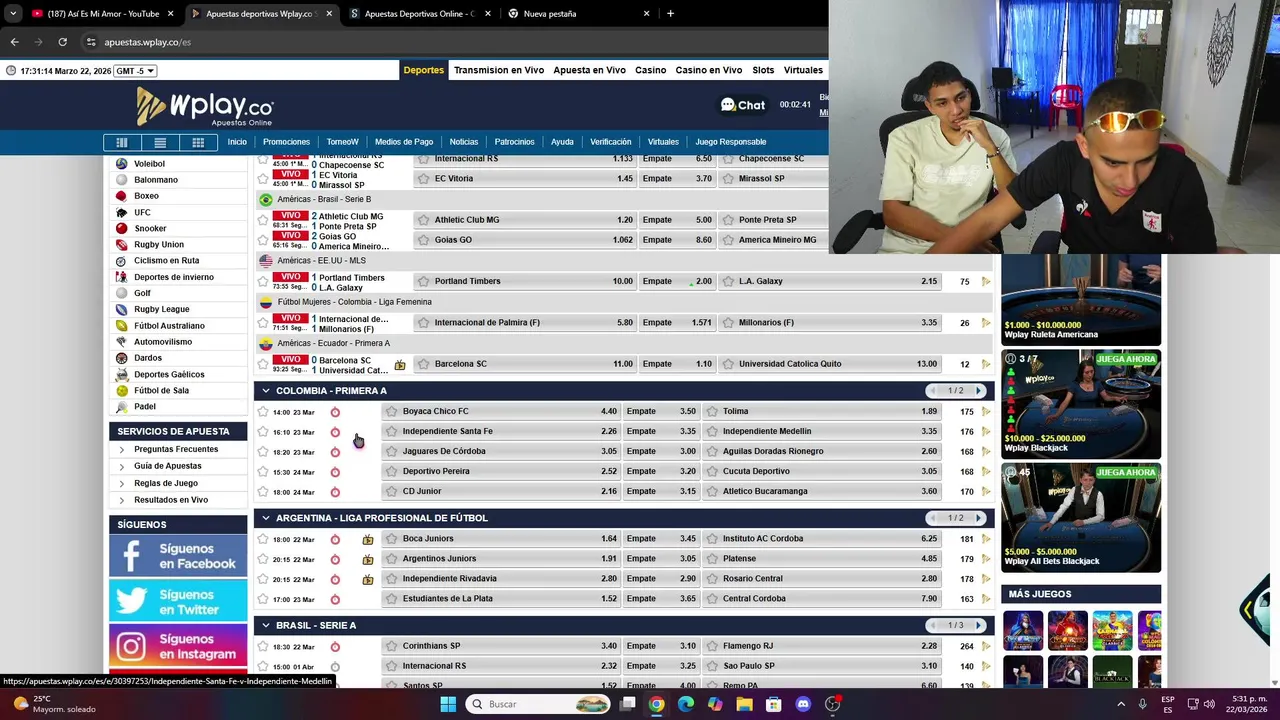
Task: Bet on Flamengo RJ at 2.28
Action: (822, 646)
